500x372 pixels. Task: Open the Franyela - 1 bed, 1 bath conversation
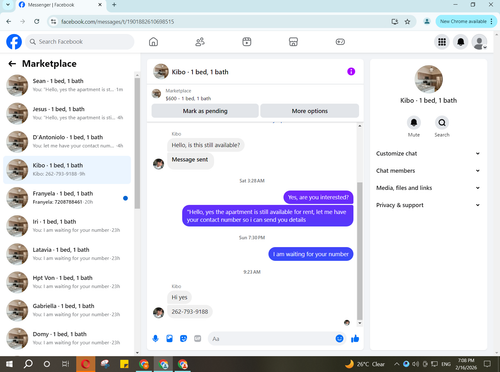pyautogui.click(x=67, y=198)
